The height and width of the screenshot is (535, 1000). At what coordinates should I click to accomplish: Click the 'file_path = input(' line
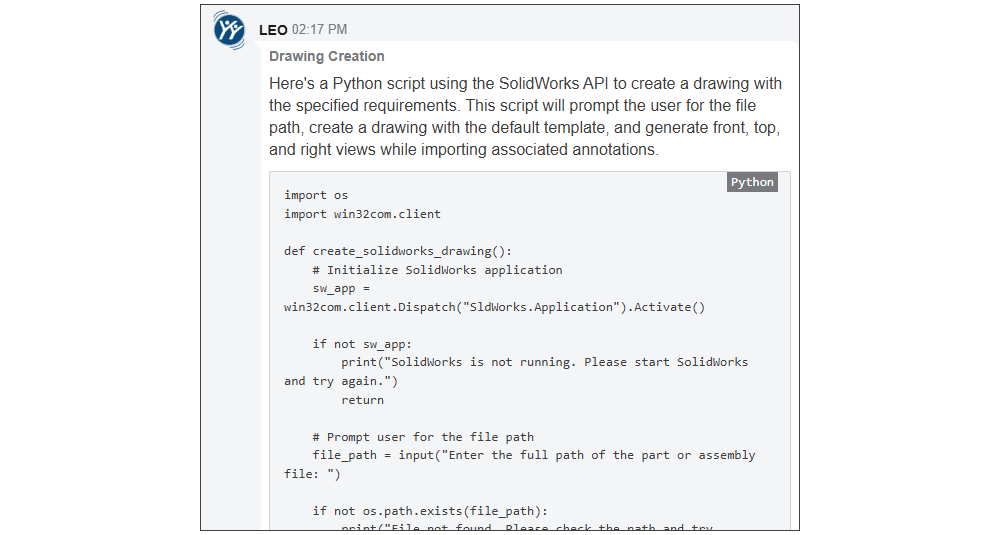tap(534, 455)
